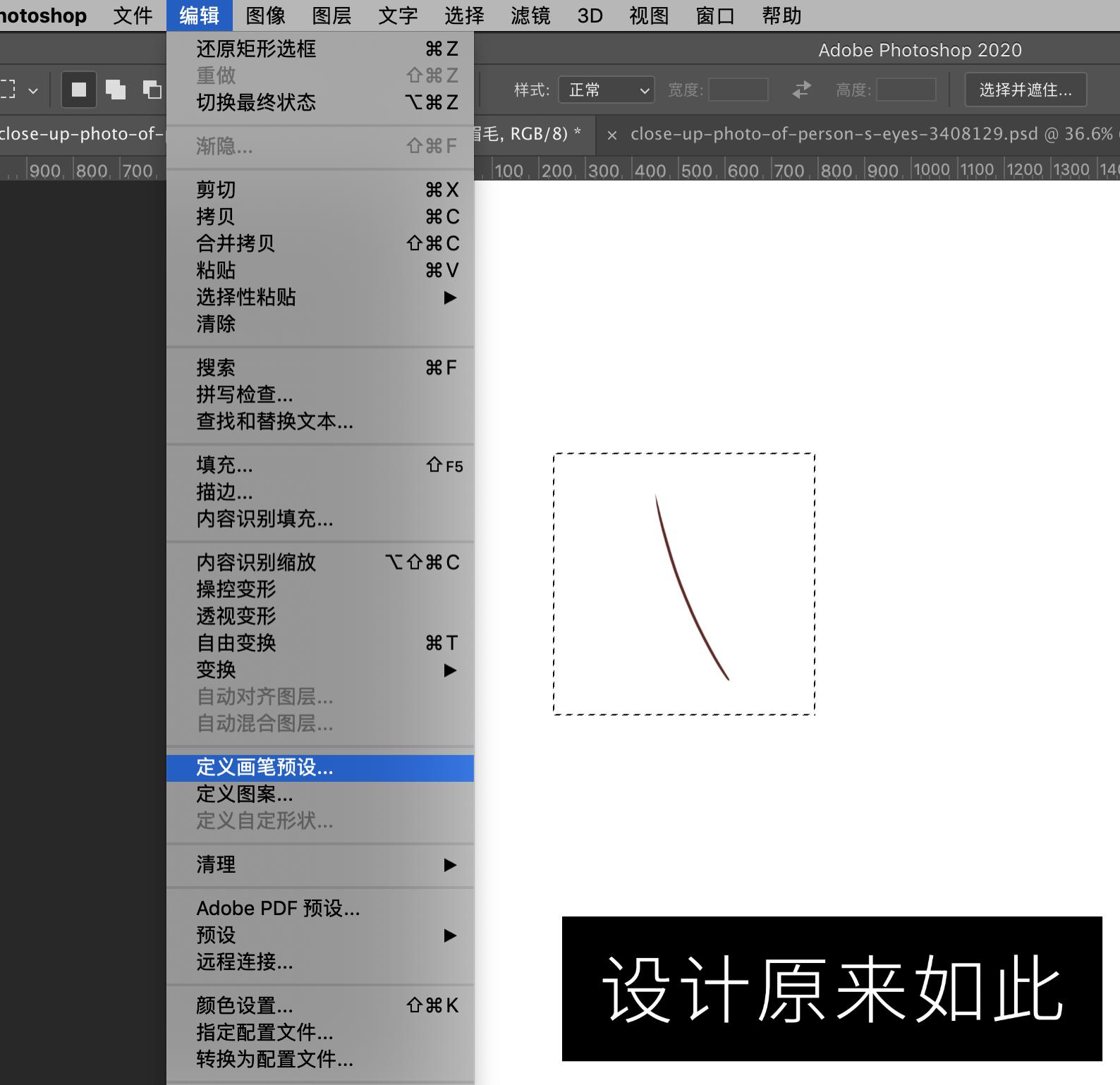Select the New selection mode icon
This screenshot has height=1085, width=1120.
click(x=78, y=90)
